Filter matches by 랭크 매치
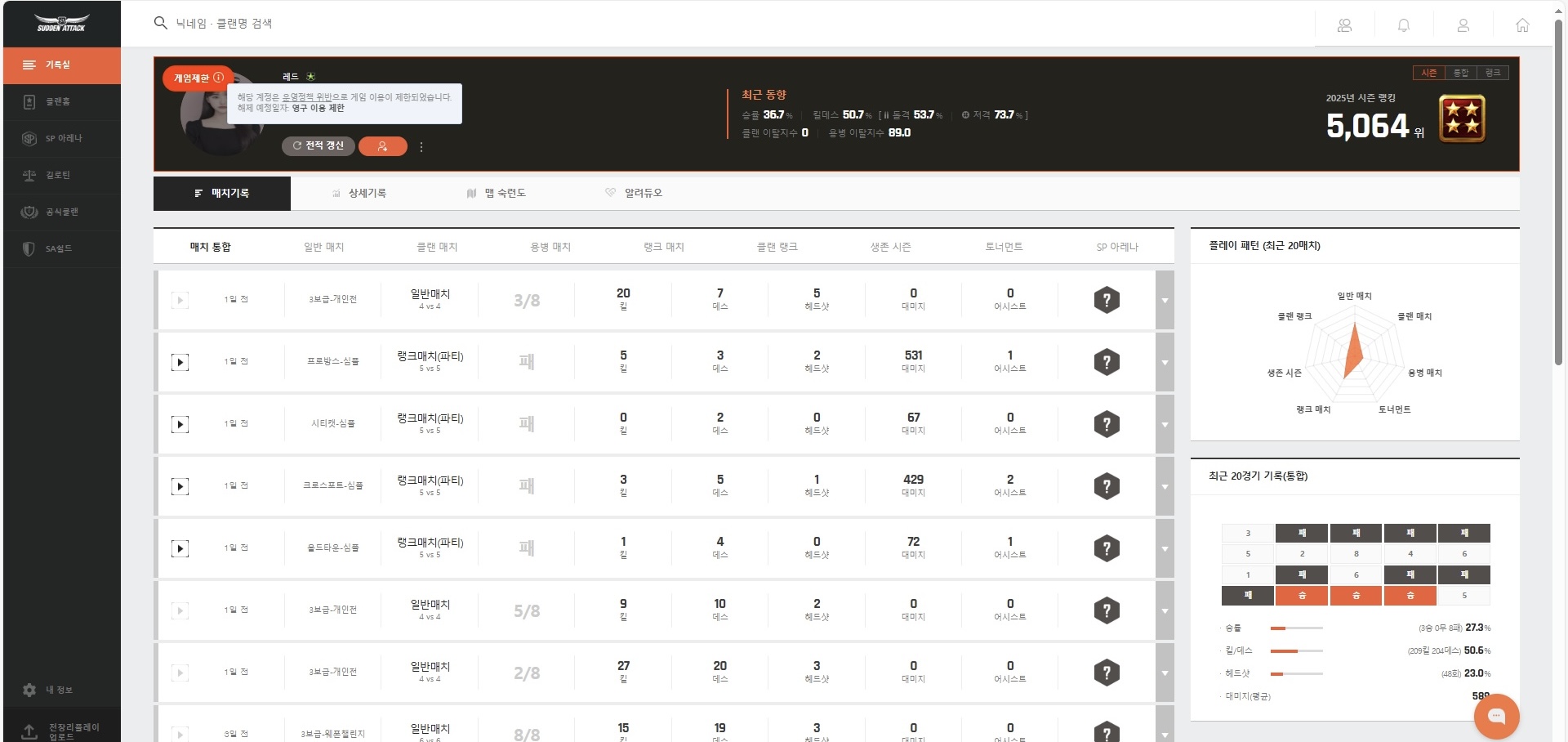This screenshot has height=742, width=1568. [x=663, y=247]
